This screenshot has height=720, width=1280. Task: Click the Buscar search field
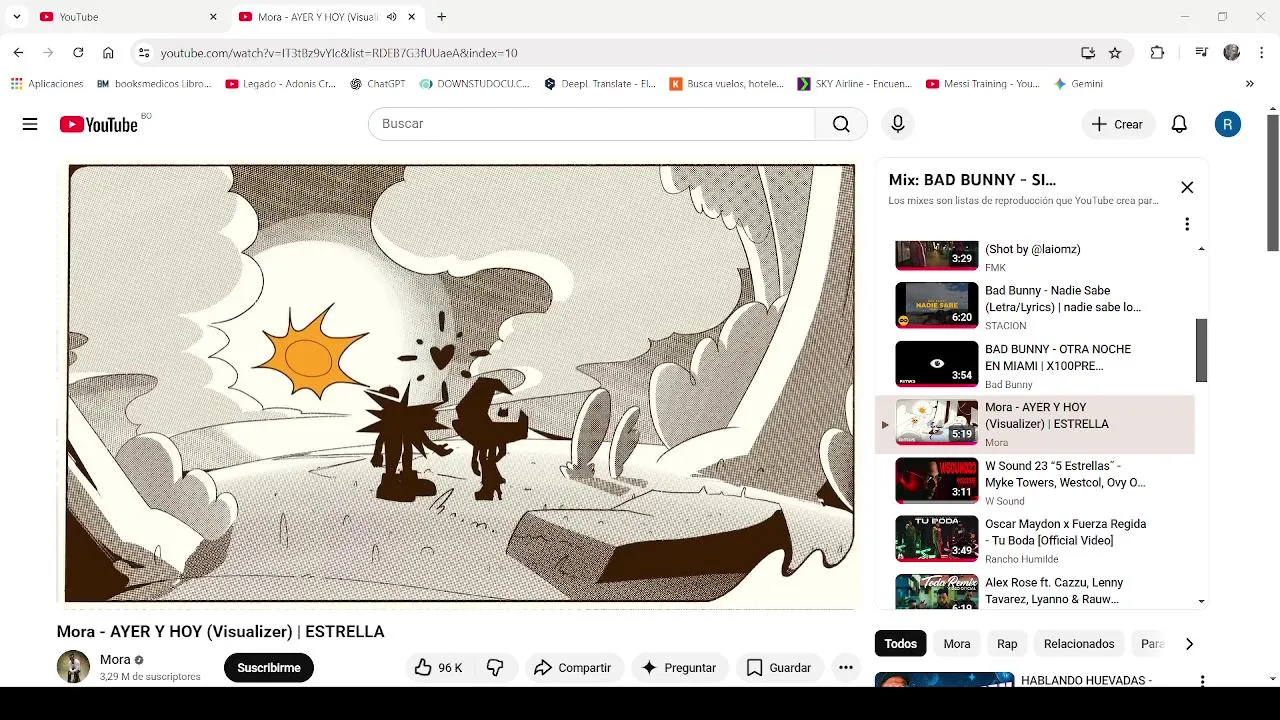pyautogui.click(x=592, y=124)
